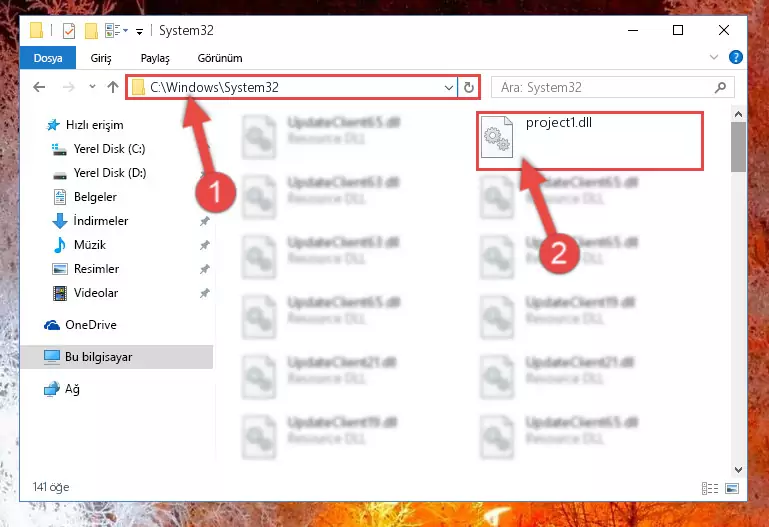The width and height of the screenshot is (769, 527).
Task: Expand the ribbon with the chevron
Action: pos(714,57)
